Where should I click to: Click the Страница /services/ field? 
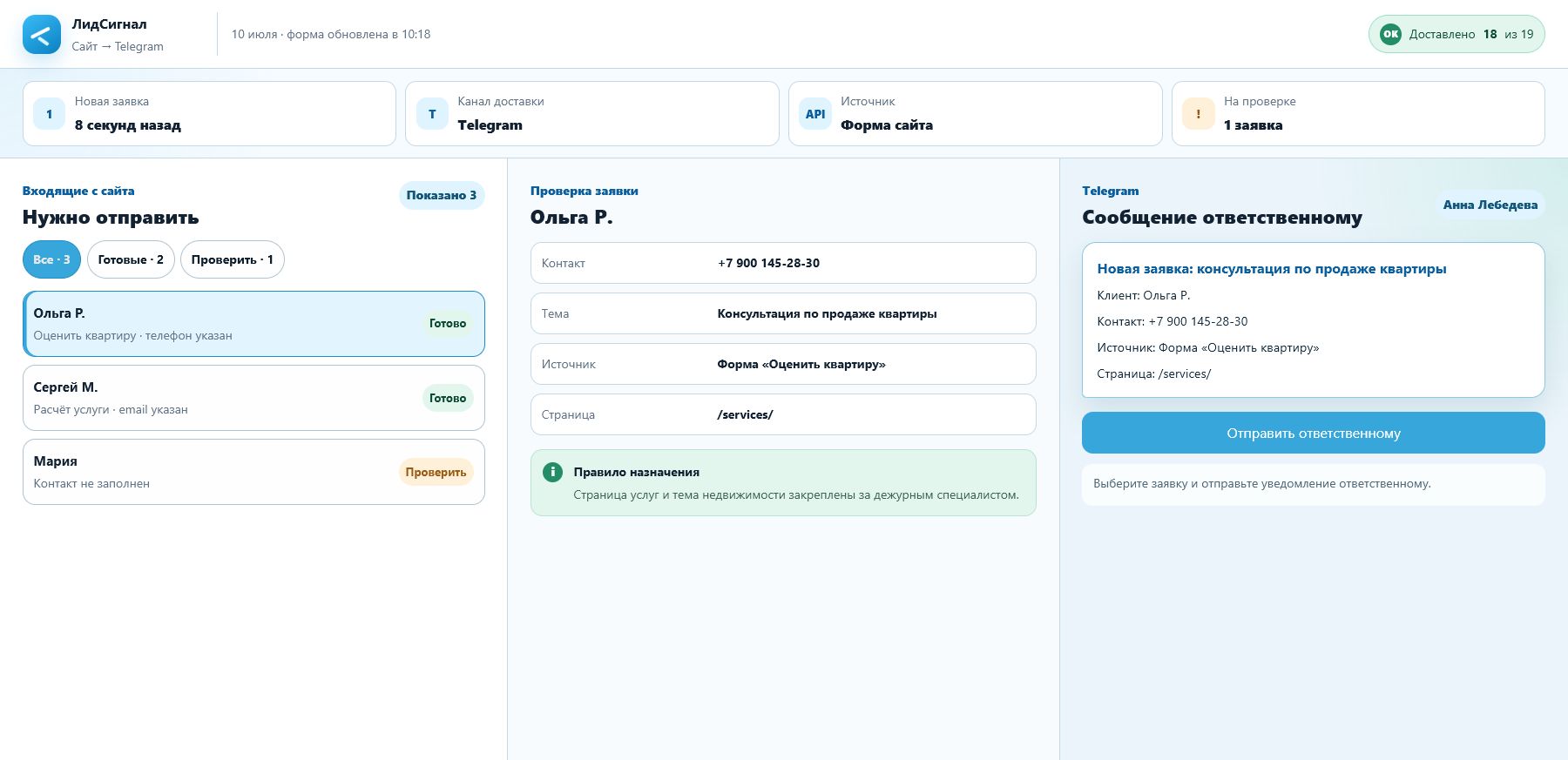pos(783,414)
